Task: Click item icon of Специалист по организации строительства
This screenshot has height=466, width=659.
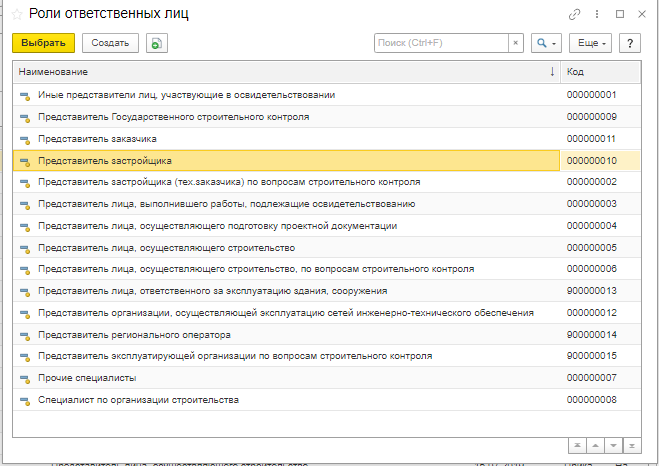Action: [25, 401]
